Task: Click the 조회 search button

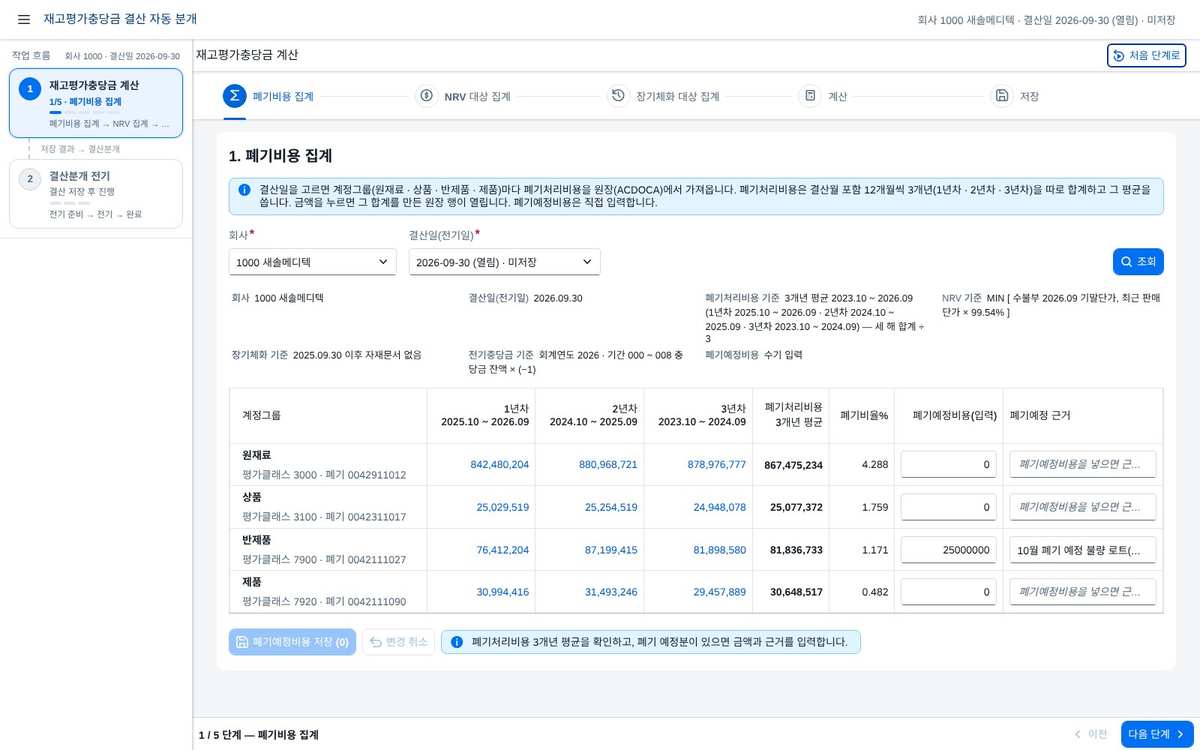Action: (1138, 262)
